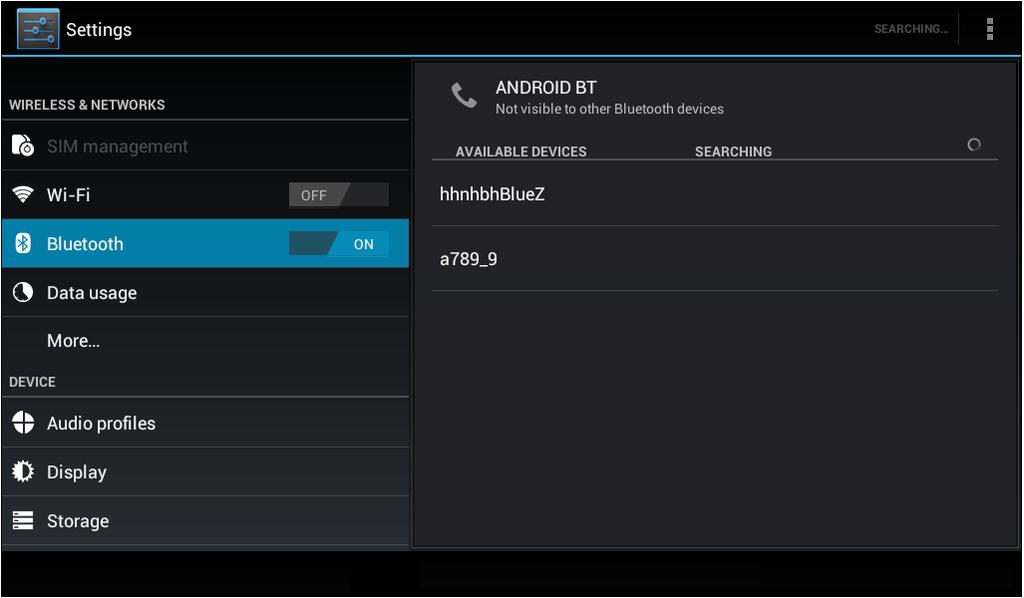
Task: Click the phone icon beside ANDROID BT
Action: tap(464, 96)
